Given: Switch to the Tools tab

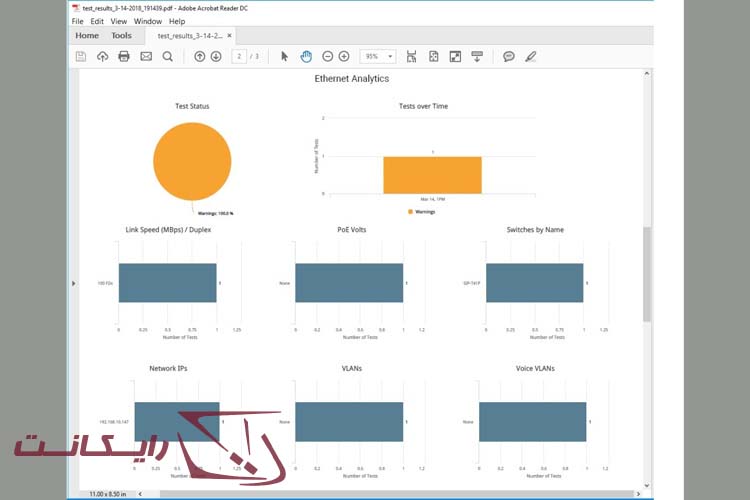Looking at the screenshot, I should (121, 36).
